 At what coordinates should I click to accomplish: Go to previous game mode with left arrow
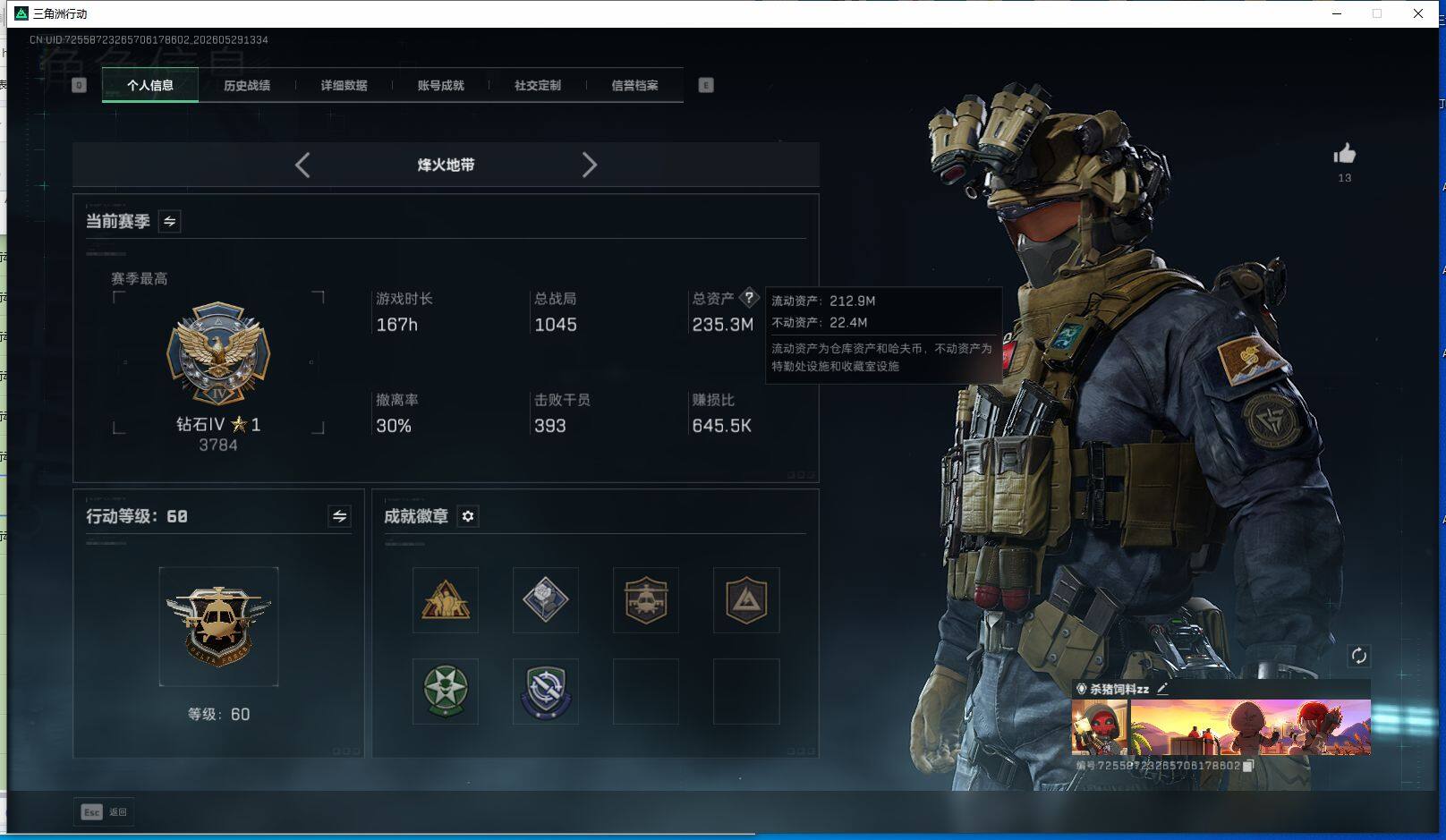pos(302,165)
